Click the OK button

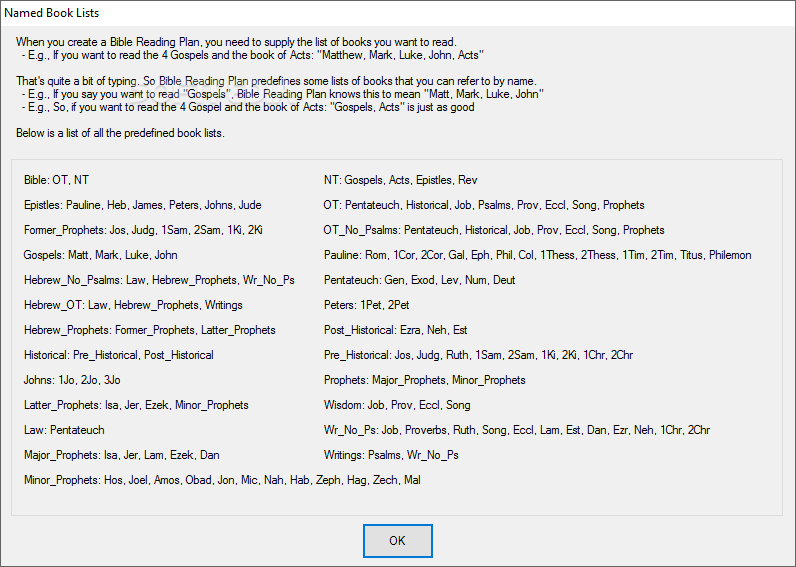pyautogui.click(x=397, y=541)
